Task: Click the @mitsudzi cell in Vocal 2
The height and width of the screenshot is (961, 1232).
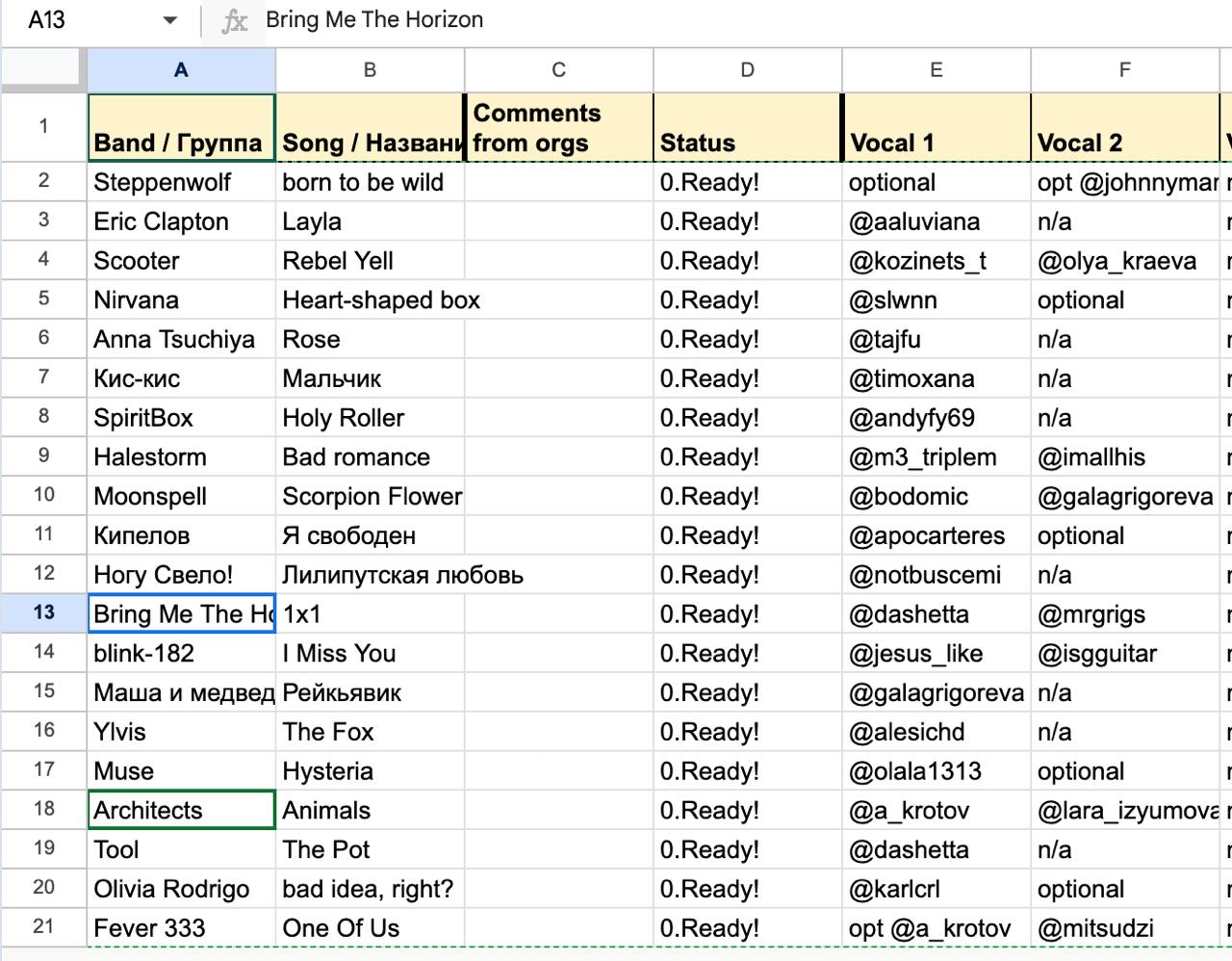Action: click(x=1122, y=928)
